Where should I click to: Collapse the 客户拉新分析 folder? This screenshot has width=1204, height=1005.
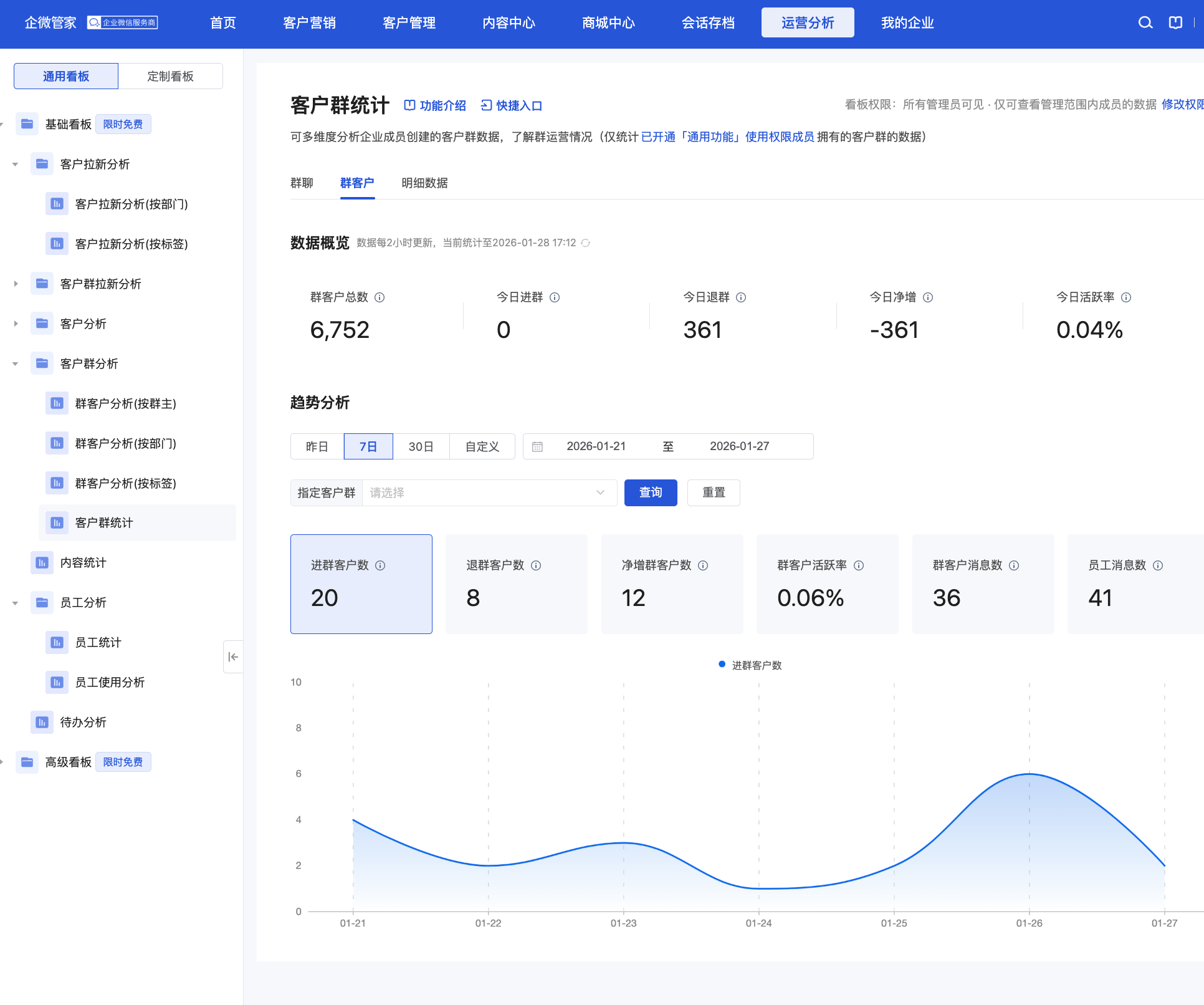point(16,164)
